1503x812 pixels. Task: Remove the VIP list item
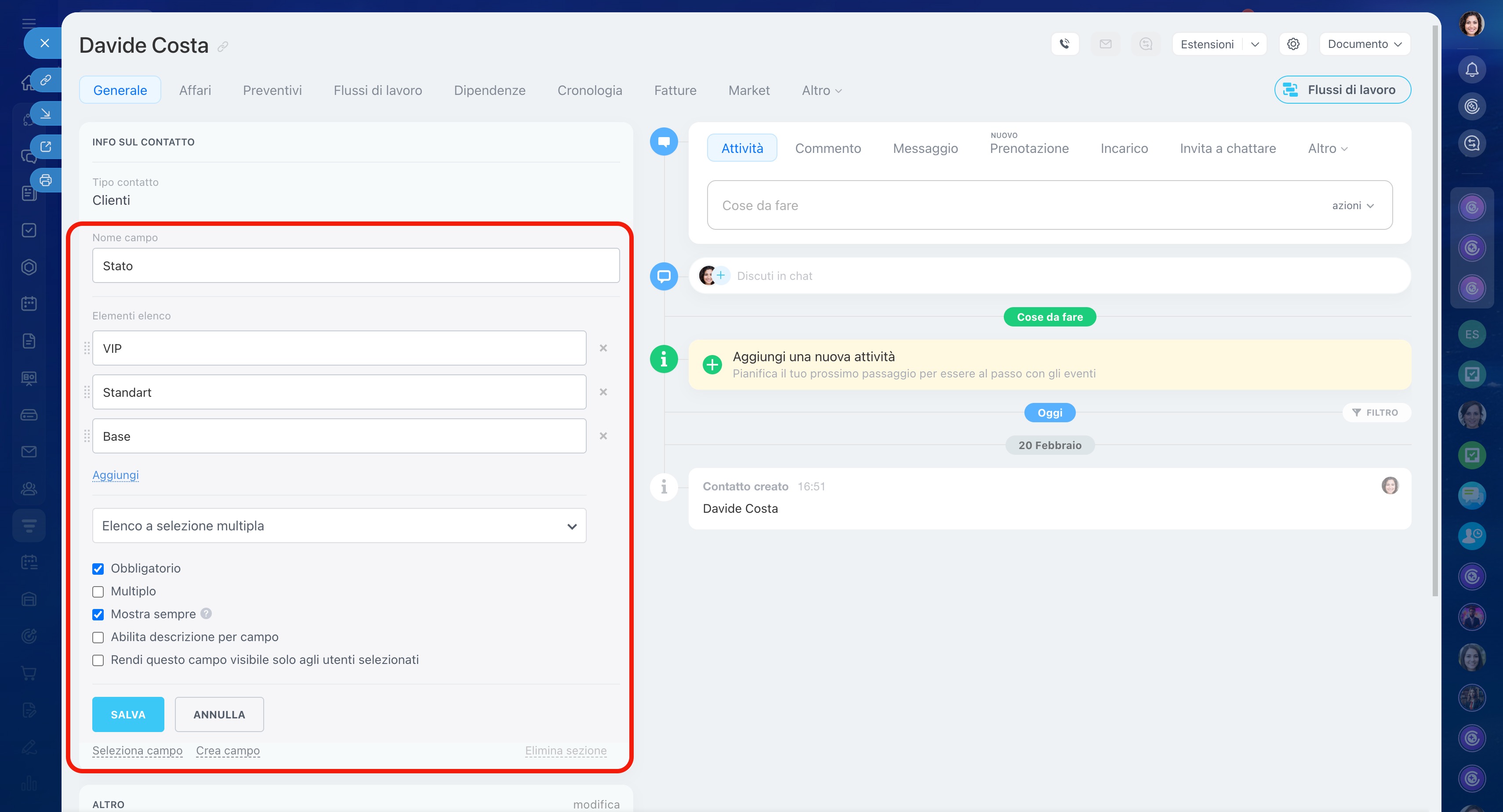click(x=603, y=348)
